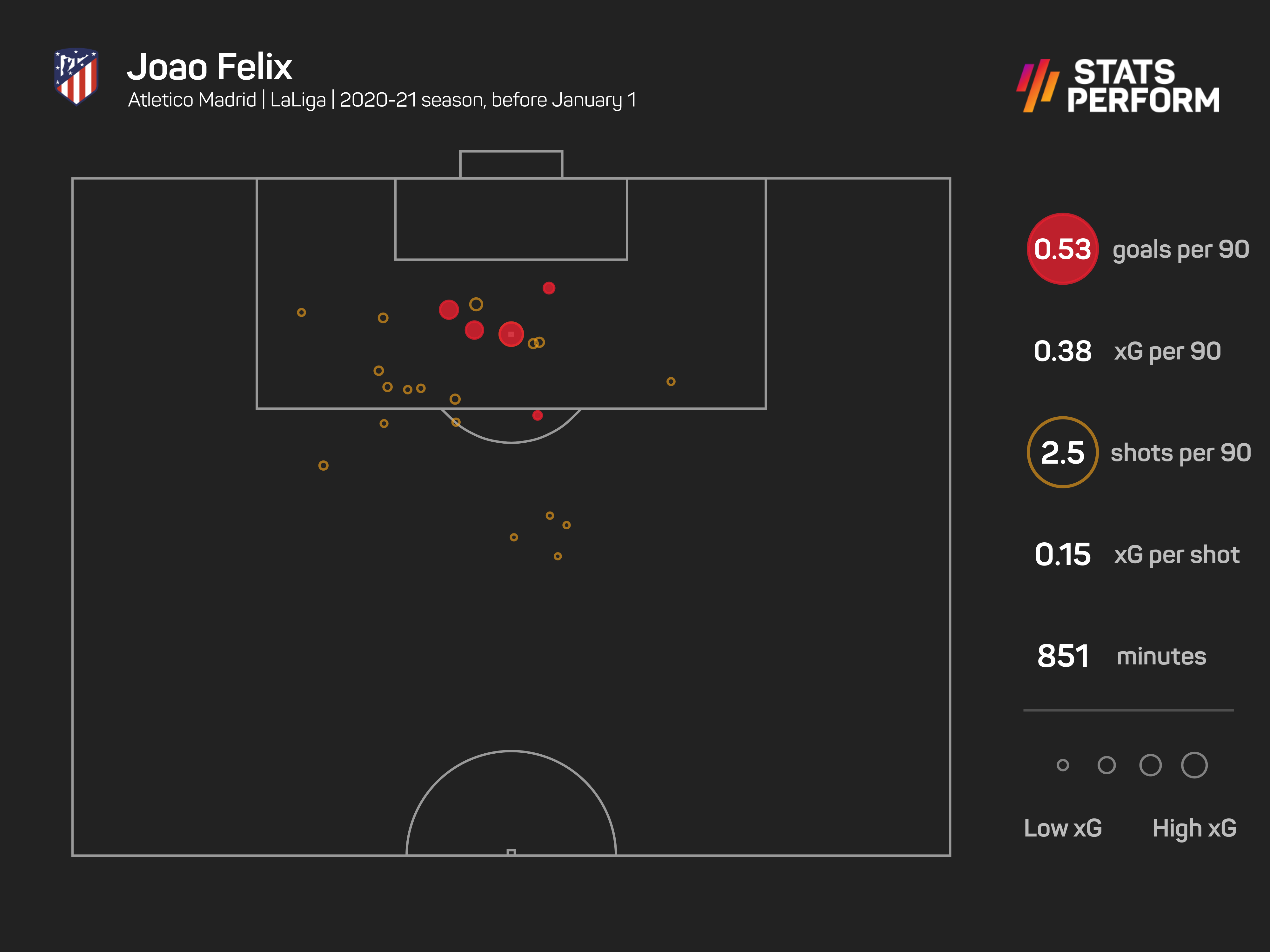Click the smallest Low xG legend circle

(x=1063, y=765)
